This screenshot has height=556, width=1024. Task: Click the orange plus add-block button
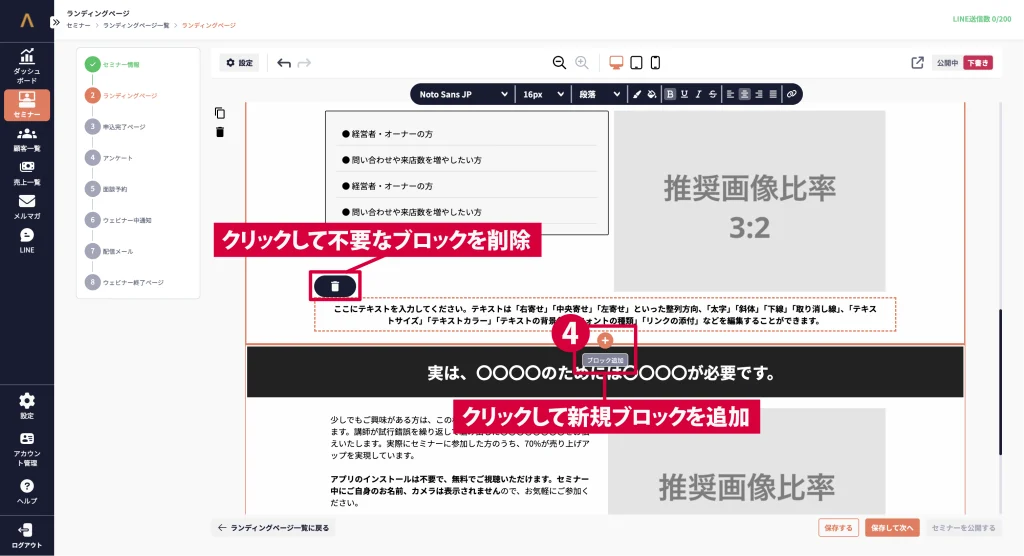[605, 340]
